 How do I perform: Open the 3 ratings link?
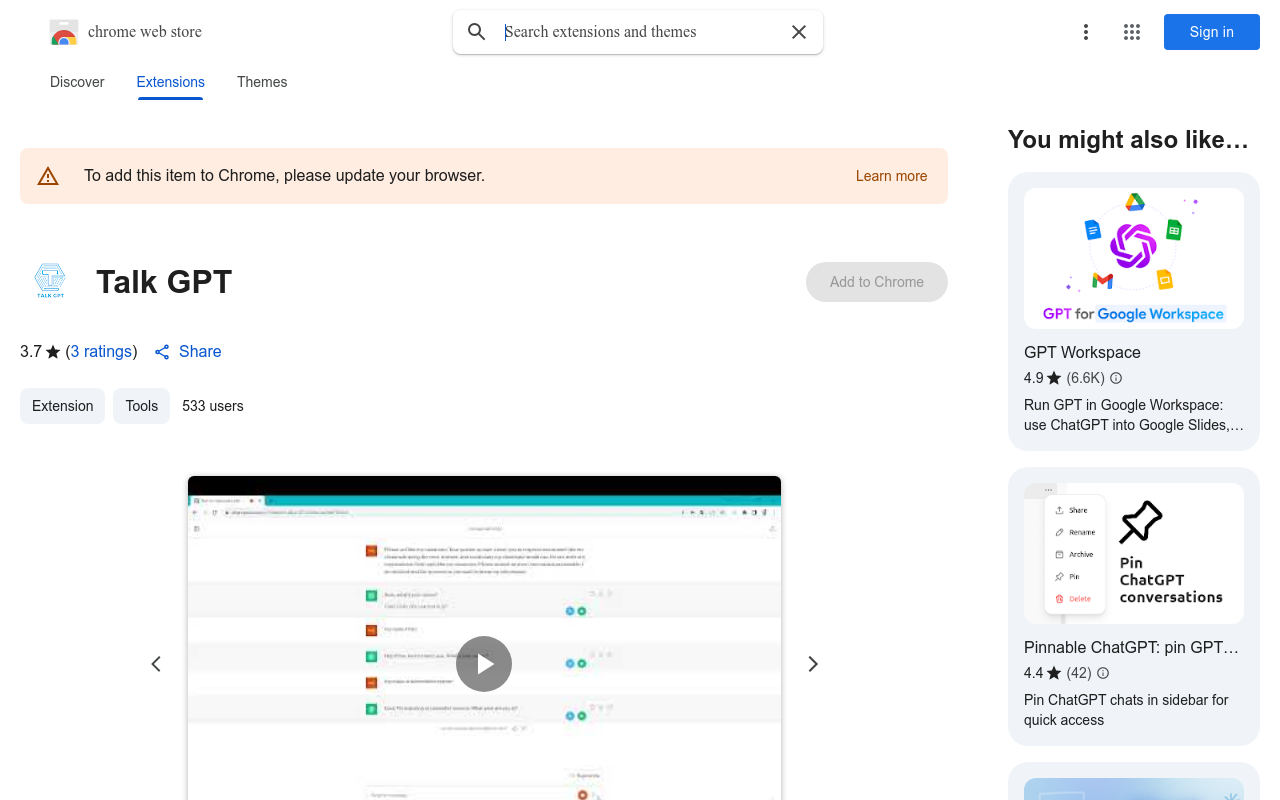[x=101, y=351]
